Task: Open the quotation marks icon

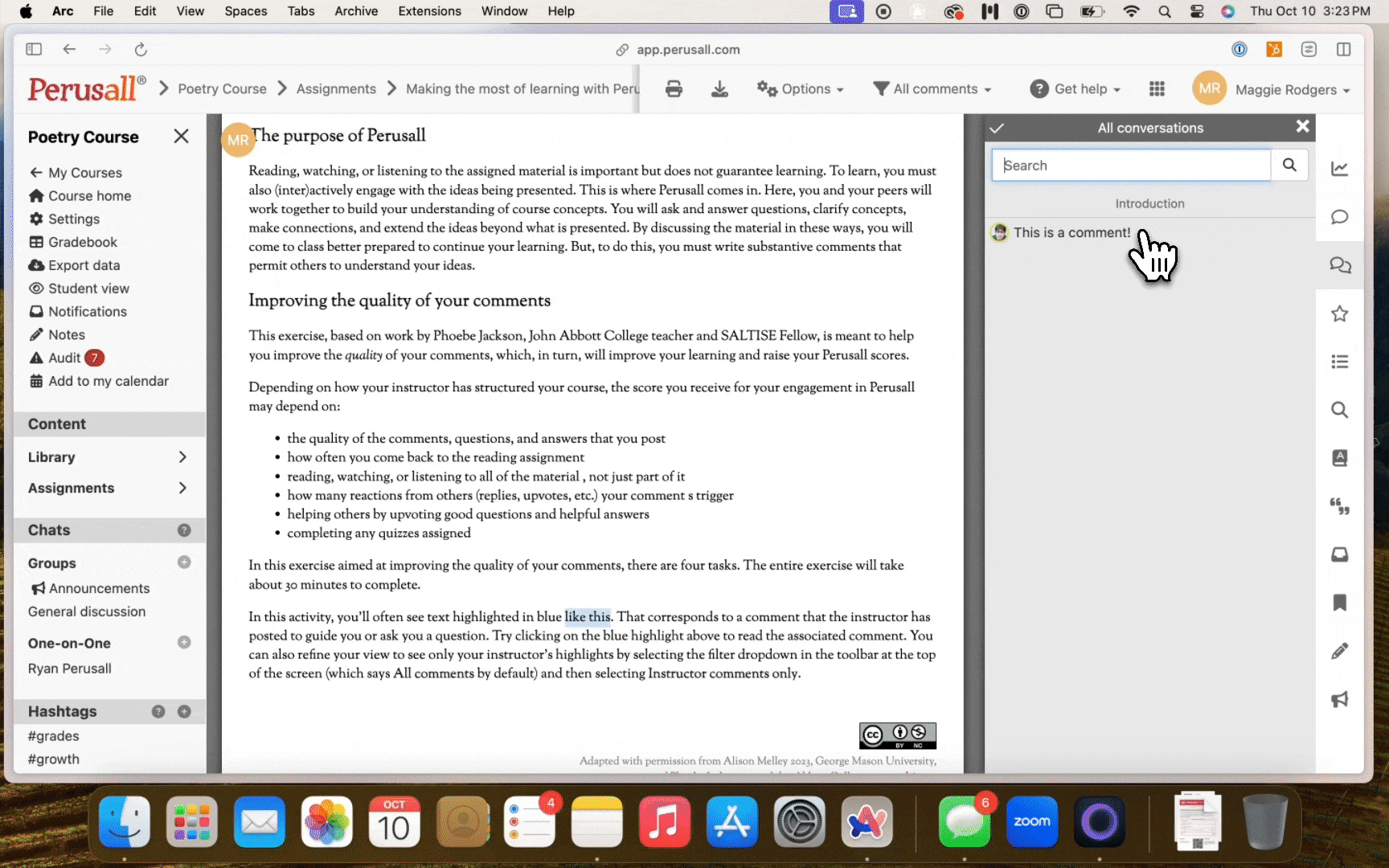Action: 1339,506
